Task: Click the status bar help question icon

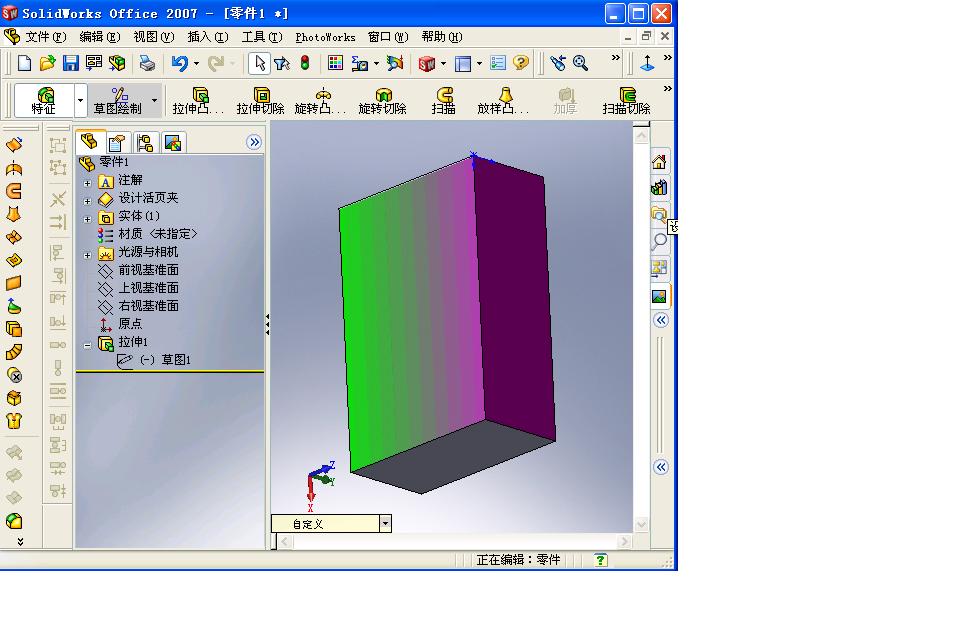Action: click(x=600, y=559)
